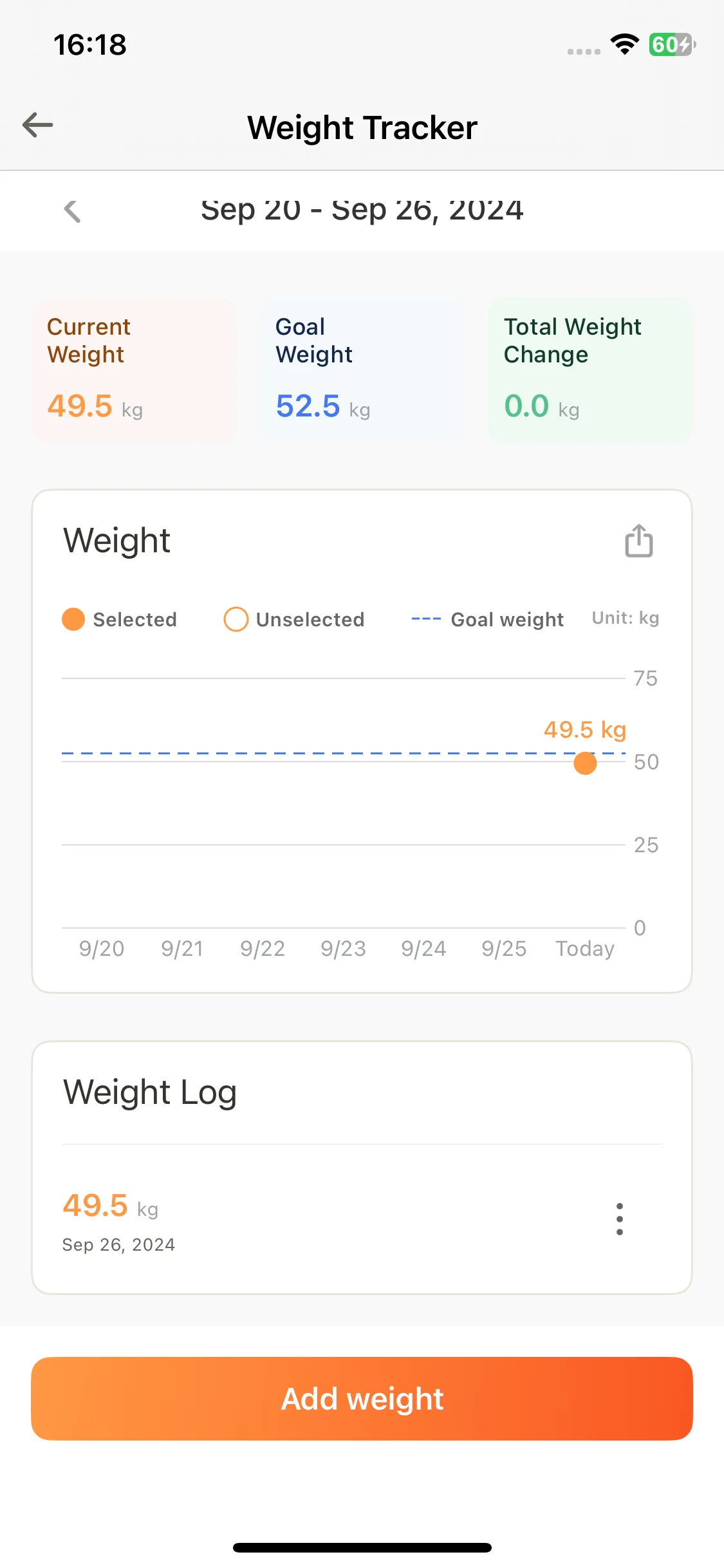Screen dimensions: 724x1568
Task: Select the orange data point on chart
Action: click(x=585, y=763)
